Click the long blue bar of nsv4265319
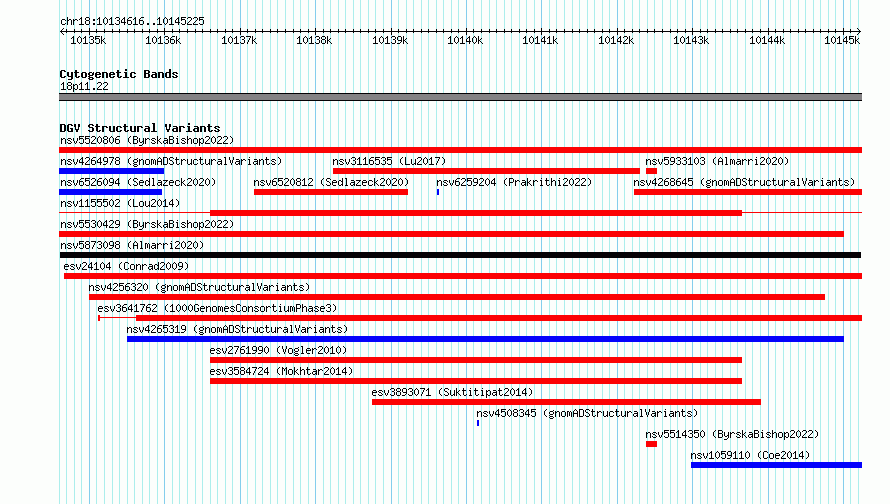Image resolution: width=890 pixels, height=504 pixels. tap(485, 339)
